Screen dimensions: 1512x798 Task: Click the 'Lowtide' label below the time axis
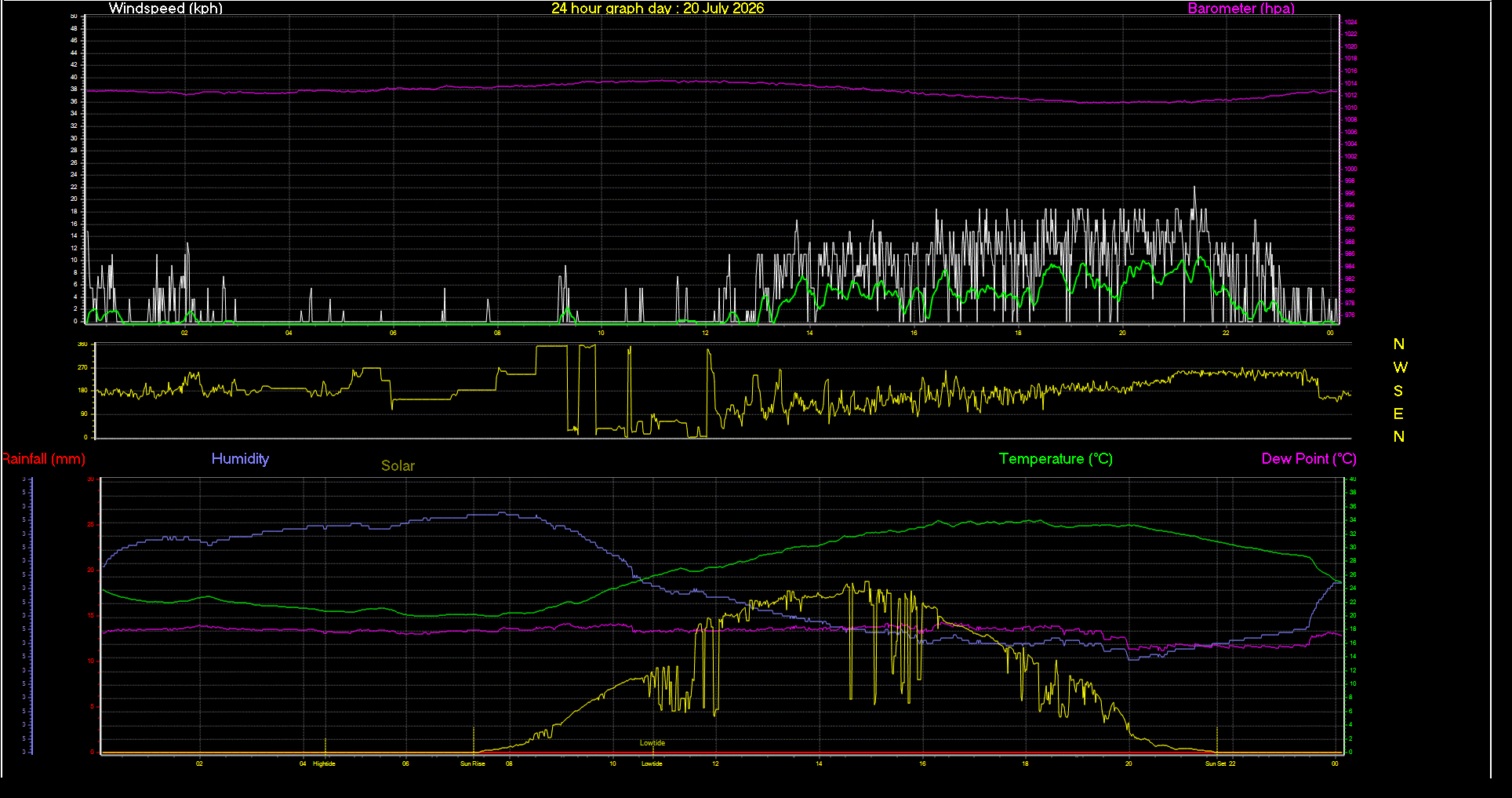click(652, 763)
